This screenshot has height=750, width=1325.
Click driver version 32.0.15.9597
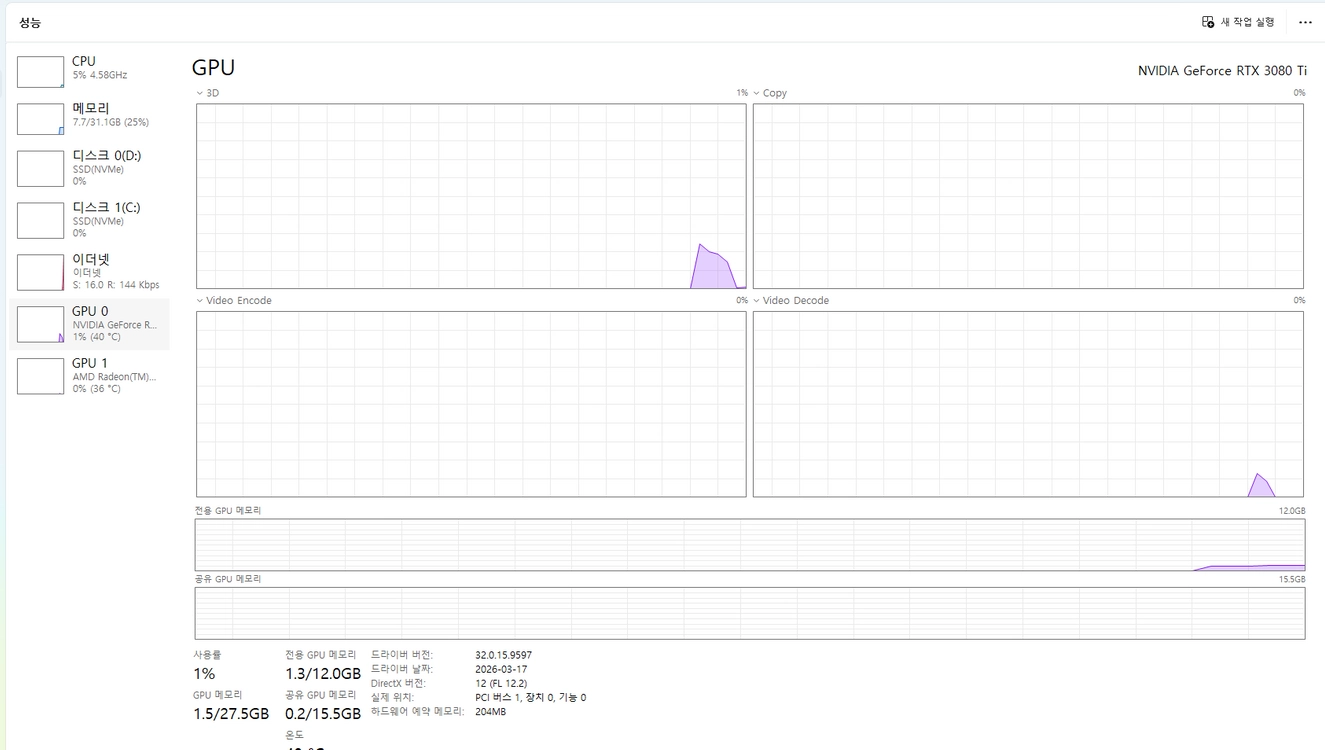coord(504,655)
